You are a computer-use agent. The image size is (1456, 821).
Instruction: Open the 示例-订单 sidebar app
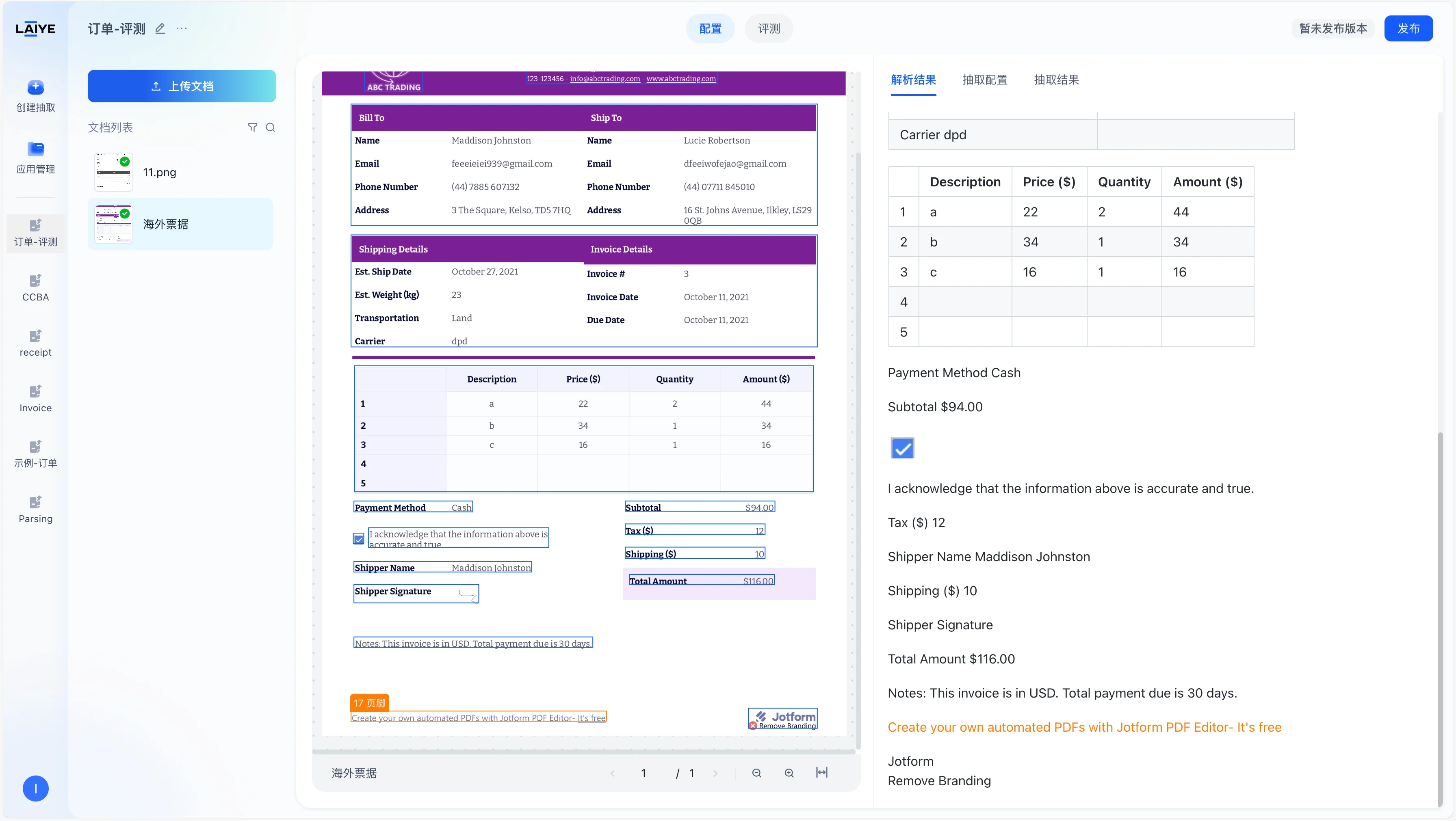click(x=35, y=454)
